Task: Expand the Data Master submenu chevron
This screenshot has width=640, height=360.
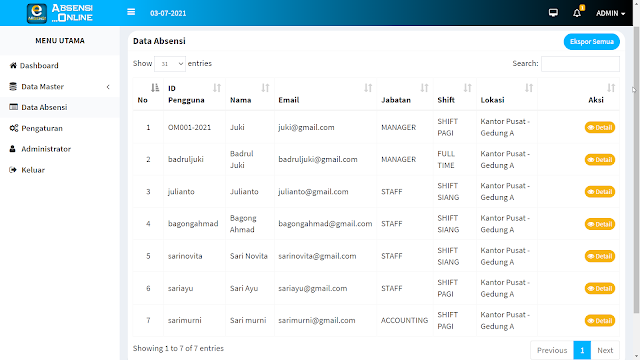Action: [x=108, y=87]
